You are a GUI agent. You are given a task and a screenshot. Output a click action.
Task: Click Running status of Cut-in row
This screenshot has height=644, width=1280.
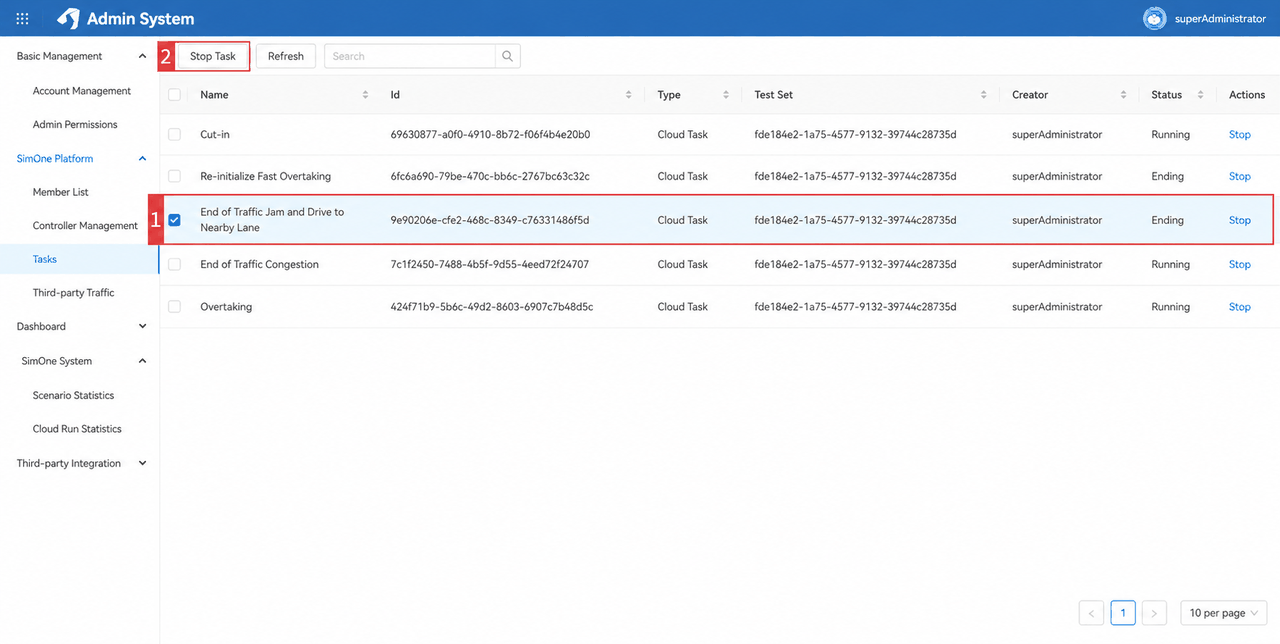(1170, 134)
